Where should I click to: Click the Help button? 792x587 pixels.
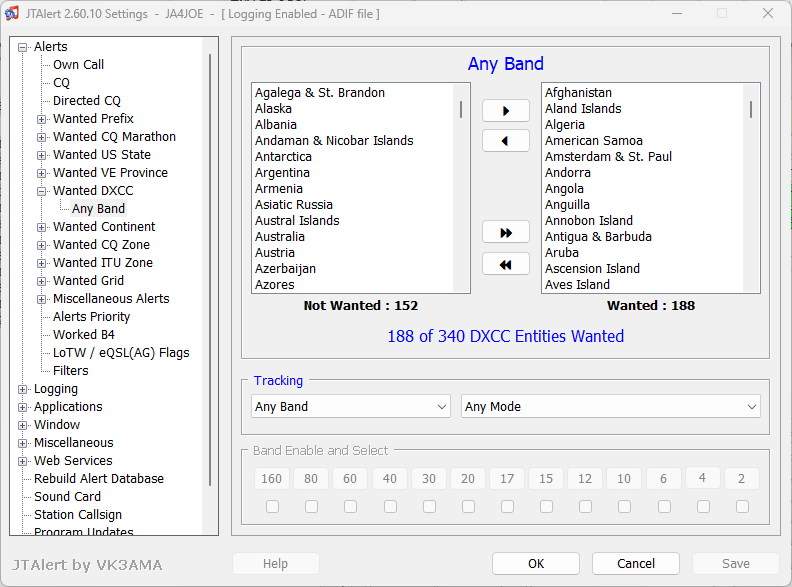pyautogui.click(x=275, y=563)
